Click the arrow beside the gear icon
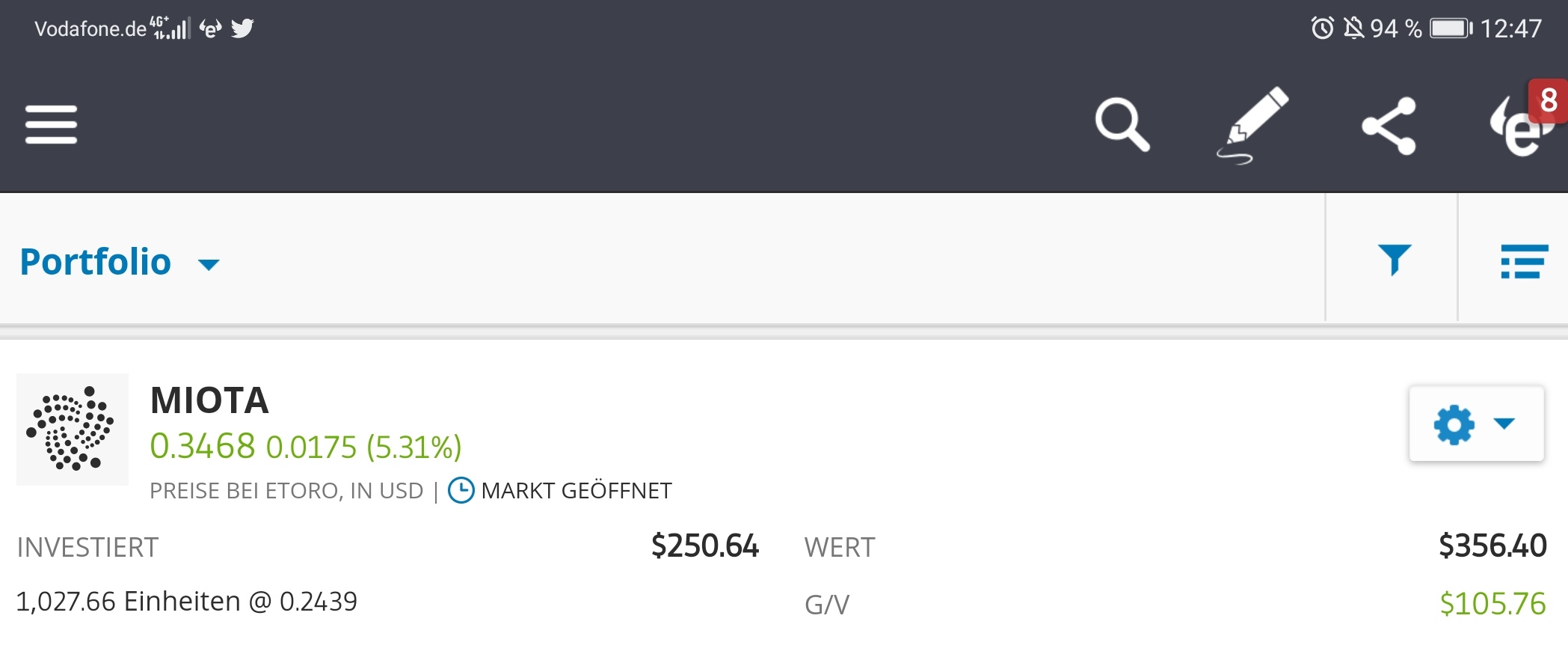1568x660 pixels. (1504, 424)
